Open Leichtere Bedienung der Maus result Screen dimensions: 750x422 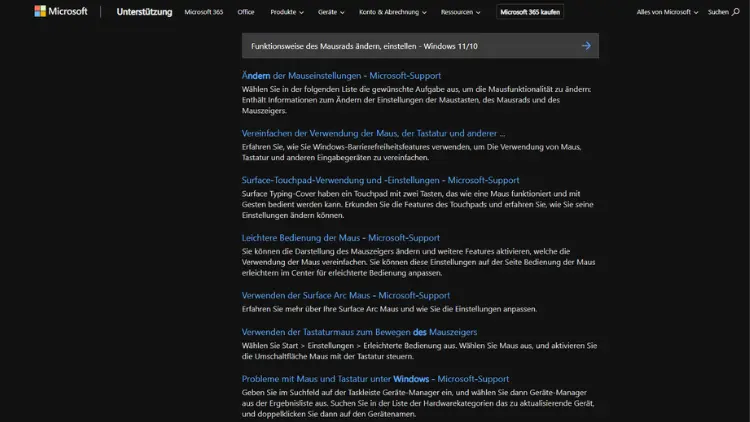point(341,238)
